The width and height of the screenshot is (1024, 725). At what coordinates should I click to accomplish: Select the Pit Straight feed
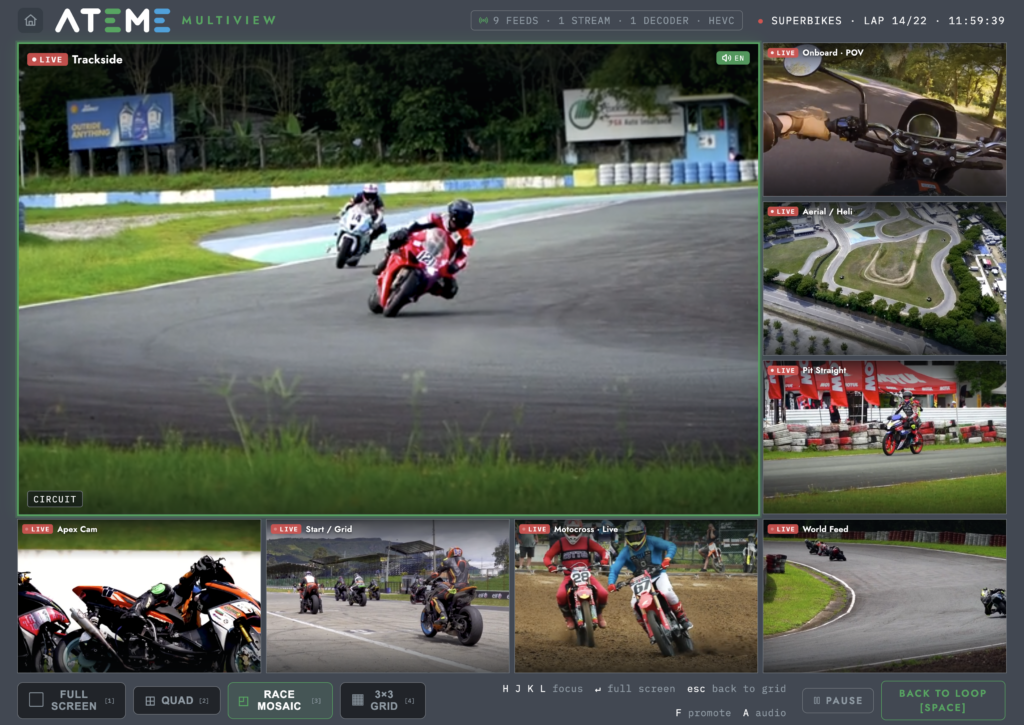click(x=885, y=437)
